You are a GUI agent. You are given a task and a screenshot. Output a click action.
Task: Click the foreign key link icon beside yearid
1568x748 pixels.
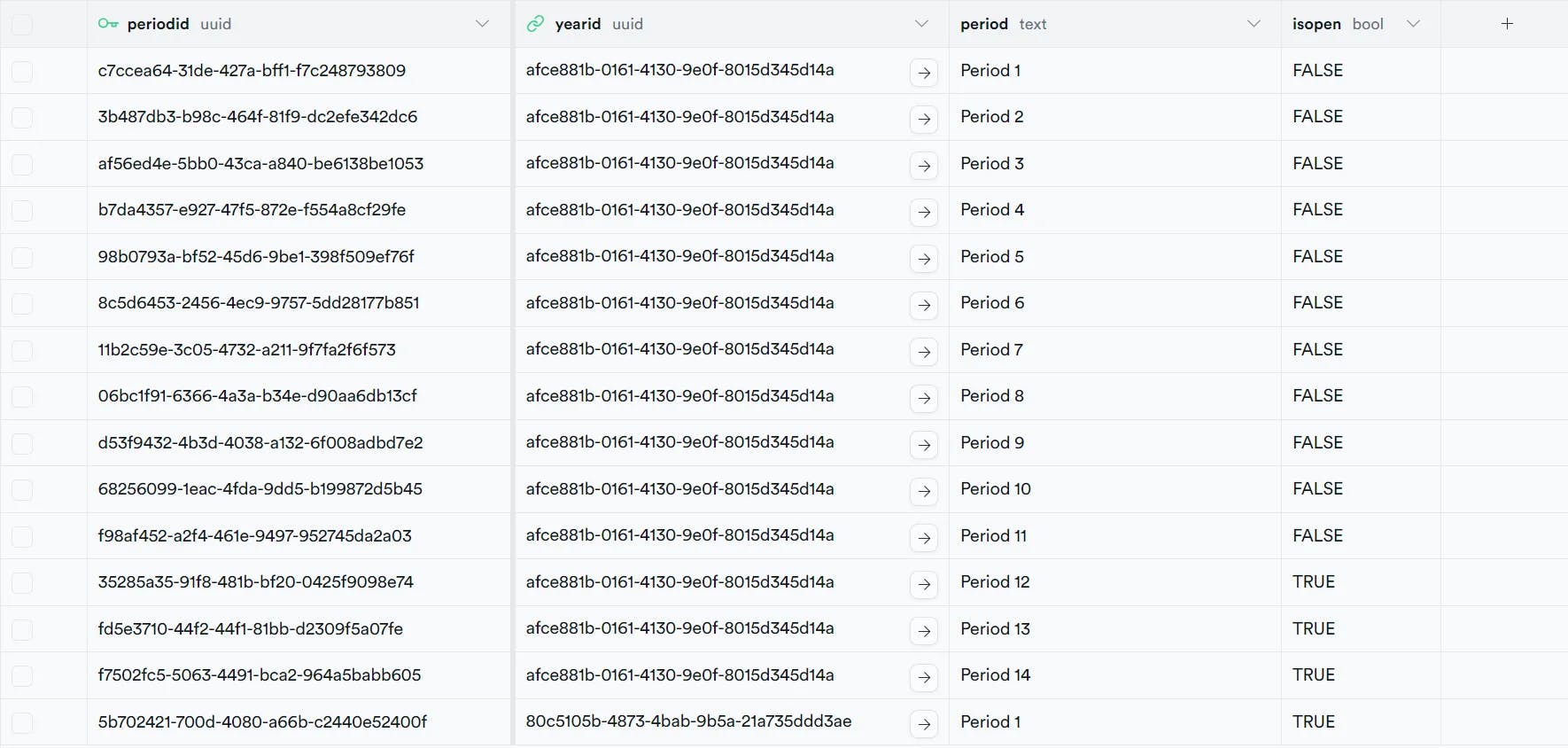pyautogui.click(x=535, y=24)
